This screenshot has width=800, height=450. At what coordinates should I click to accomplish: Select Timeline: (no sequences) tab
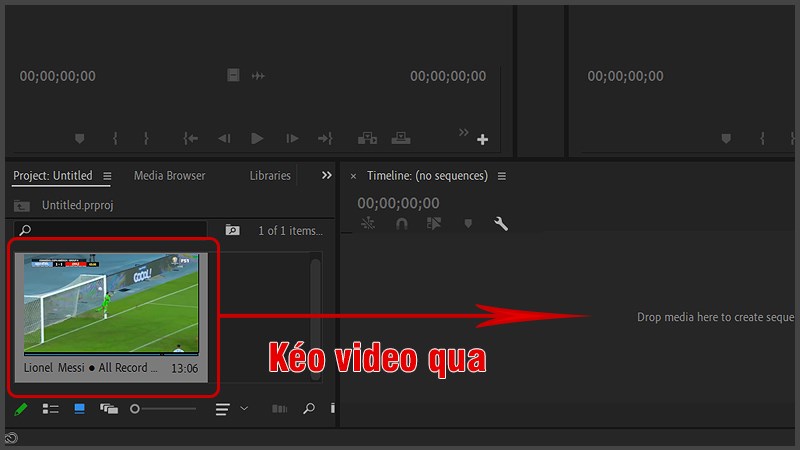(x=428, y=176)
